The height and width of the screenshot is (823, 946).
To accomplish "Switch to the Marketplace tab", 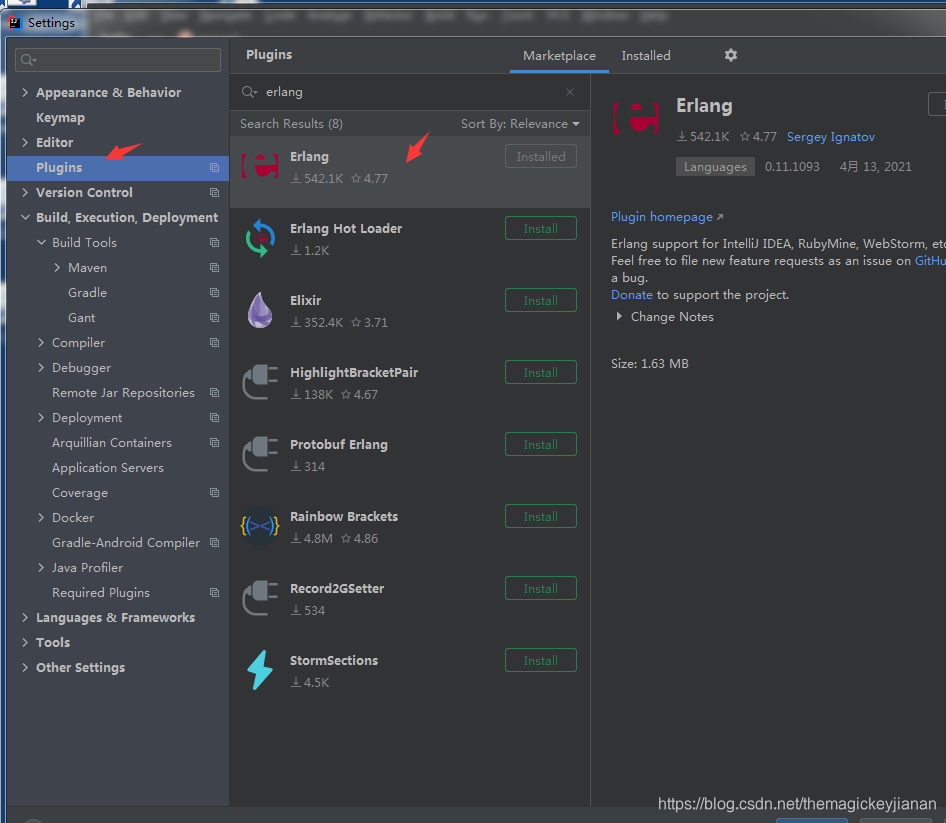I will [559, 56].
